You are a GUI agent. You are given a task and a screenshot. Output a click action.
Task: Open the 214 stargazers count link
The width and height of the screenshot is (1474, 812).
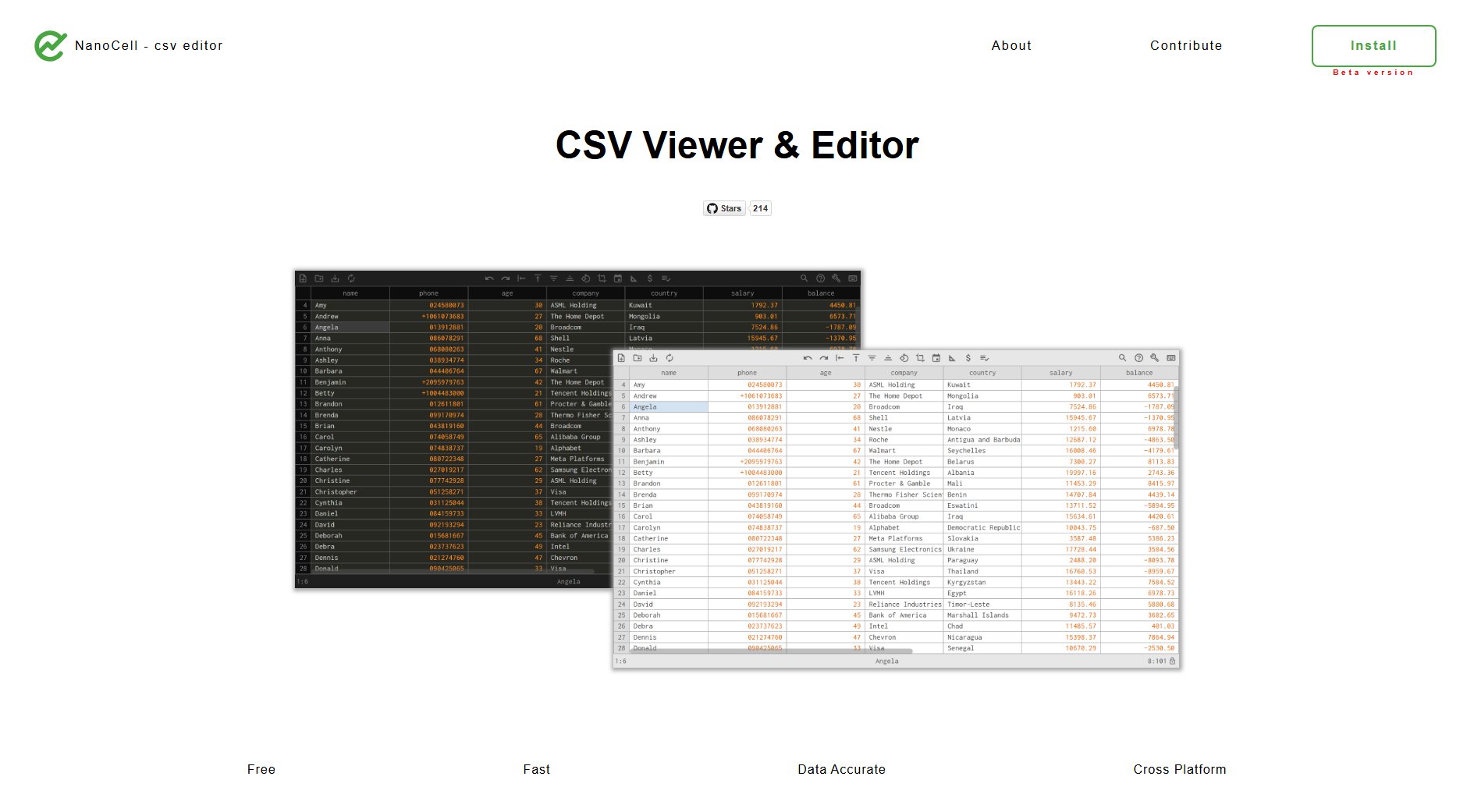(761, 208)
